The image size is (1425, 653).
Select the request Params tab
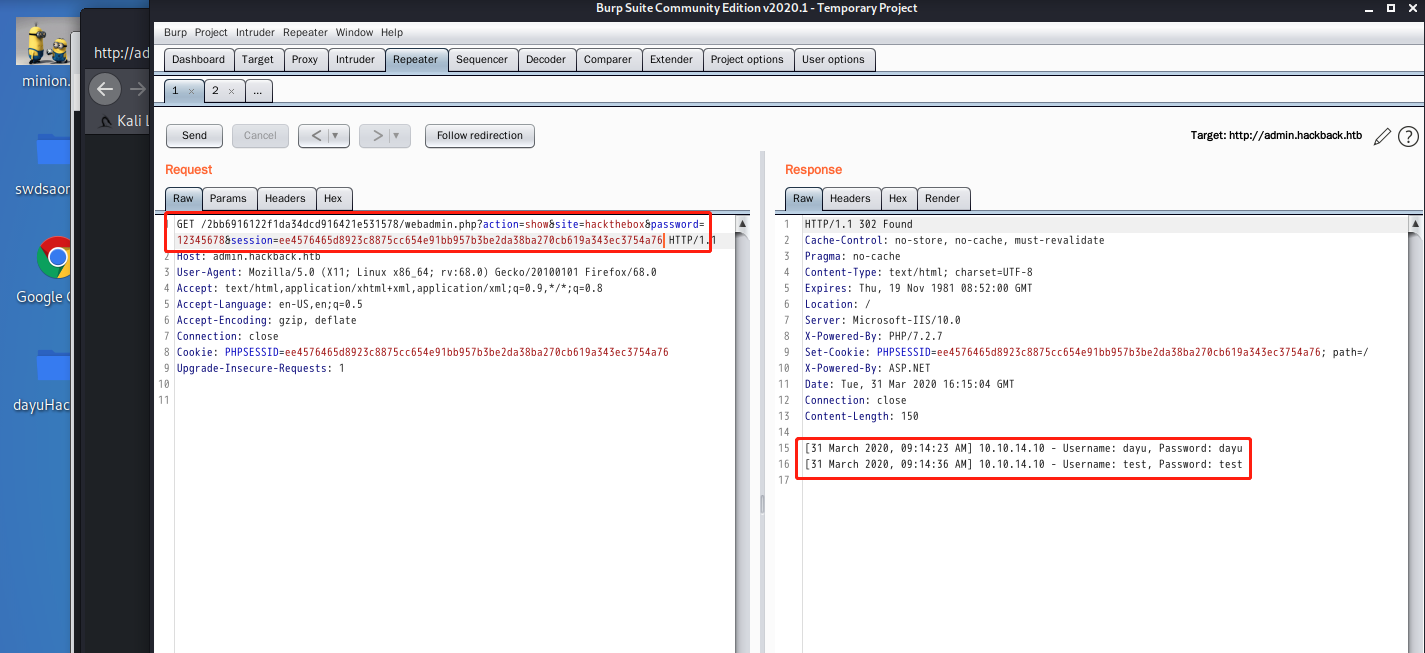point(228,199)
